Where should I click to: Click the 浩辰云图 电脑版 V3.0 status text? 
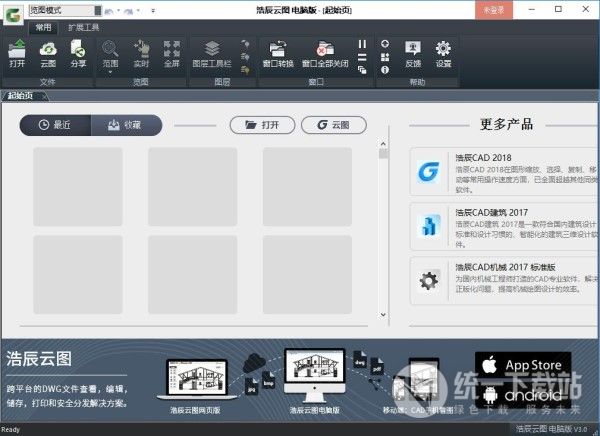point(551,429)
